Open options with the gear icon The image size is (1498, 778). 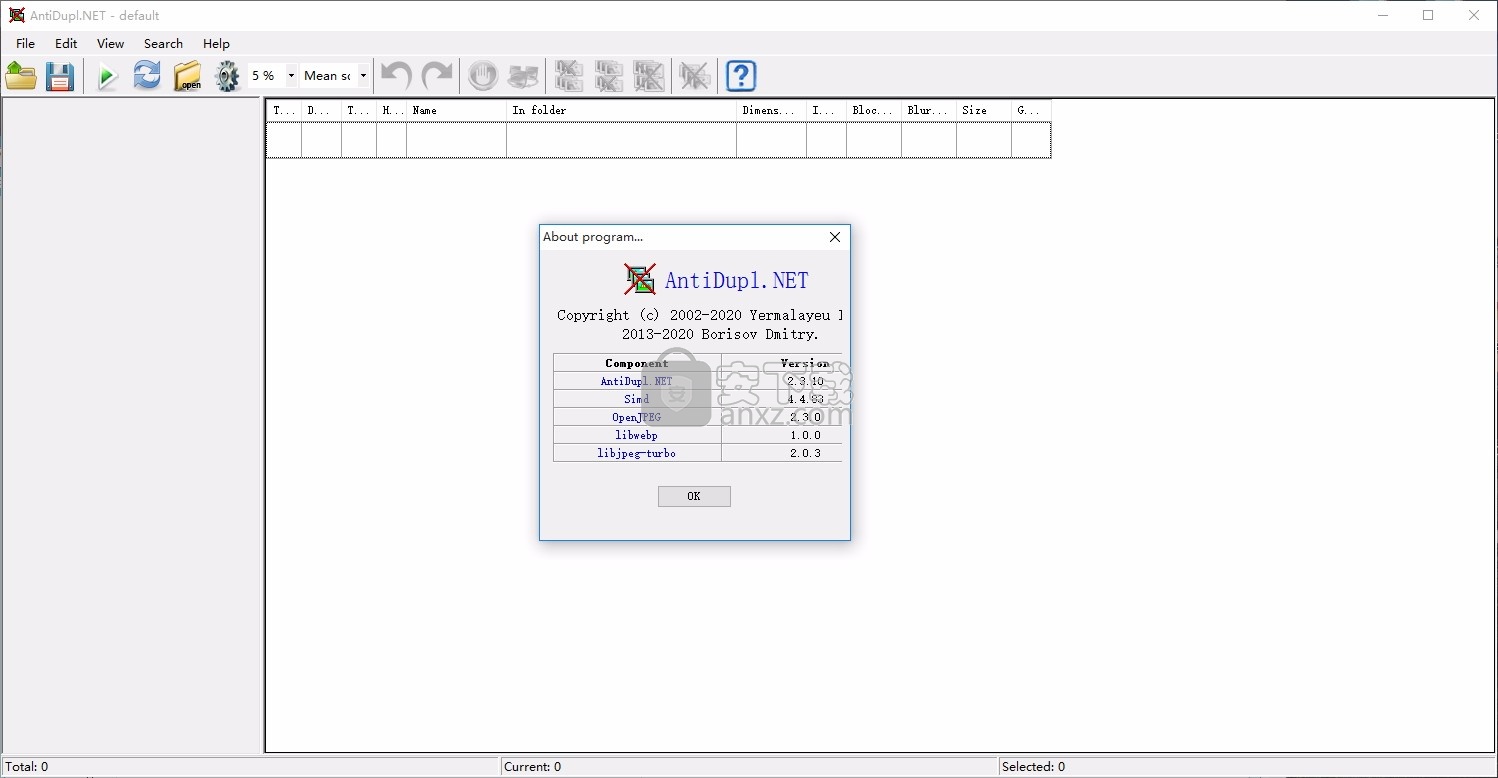click(x=228, y=76)
